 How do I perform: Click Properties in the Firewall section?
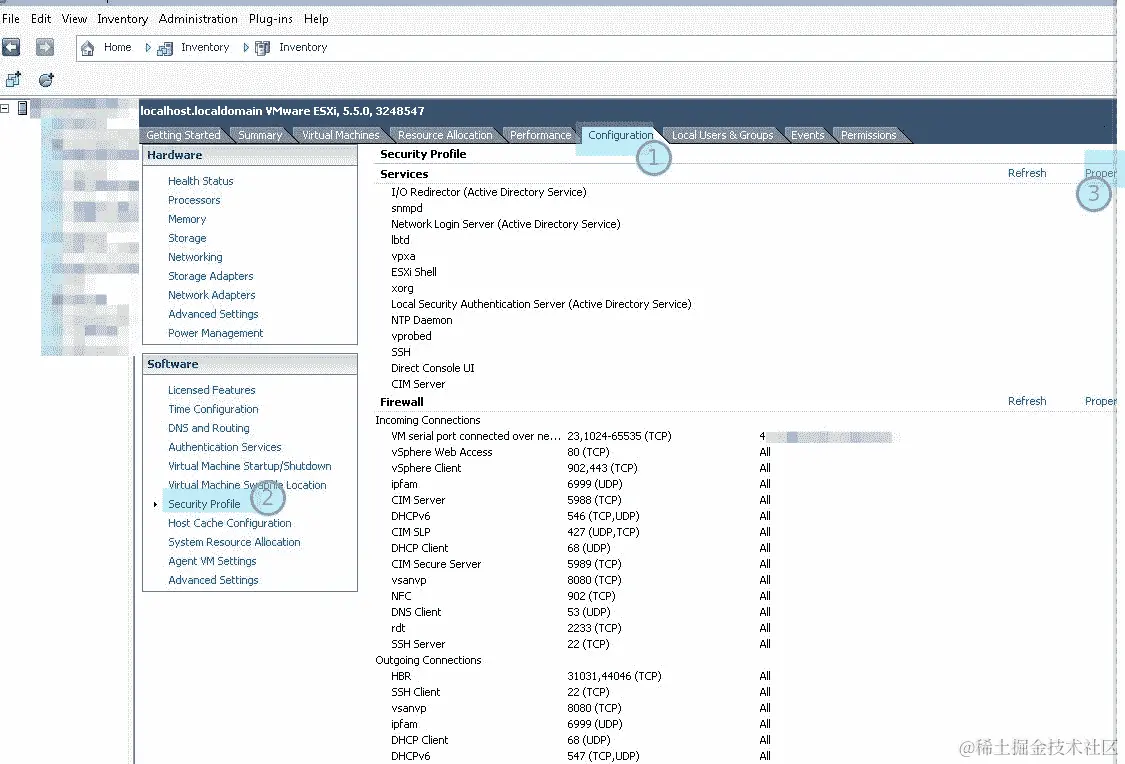pos(1101,401)
